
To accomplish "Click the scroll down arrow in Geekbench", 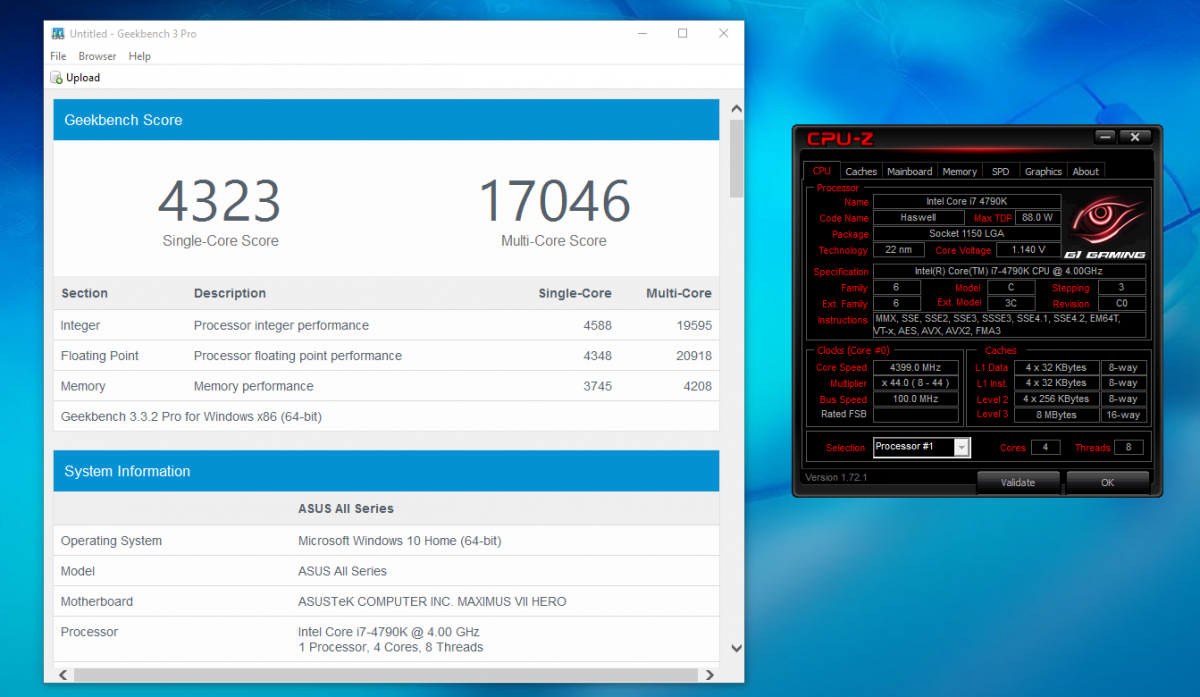I will point(736,649).
